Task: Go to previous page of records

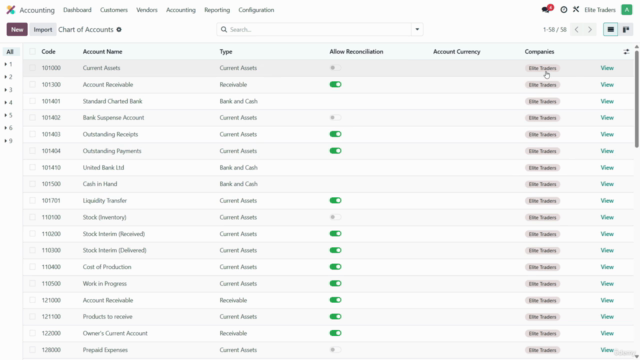Action: coord(576,29)
